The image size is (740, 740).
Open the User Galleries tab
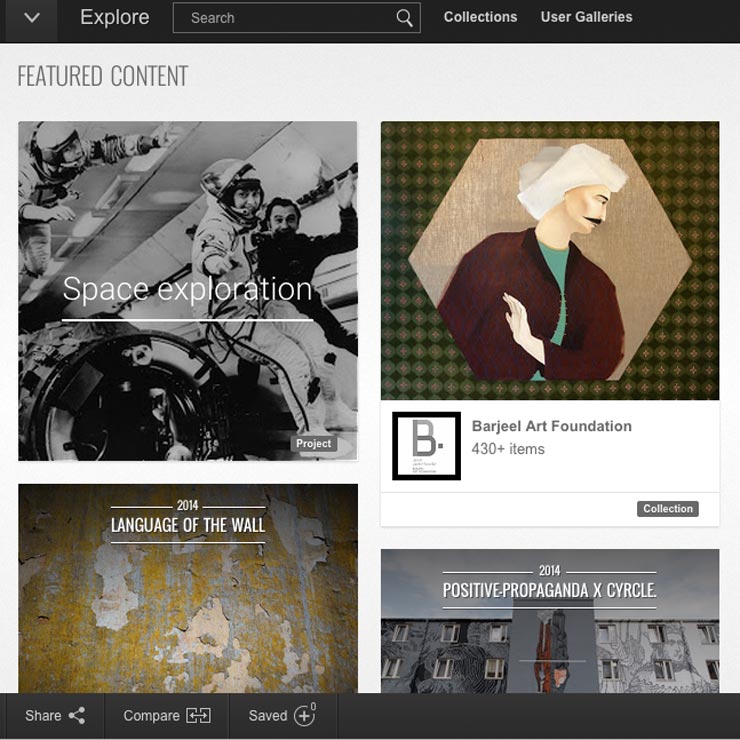click(x=586, y=17)
